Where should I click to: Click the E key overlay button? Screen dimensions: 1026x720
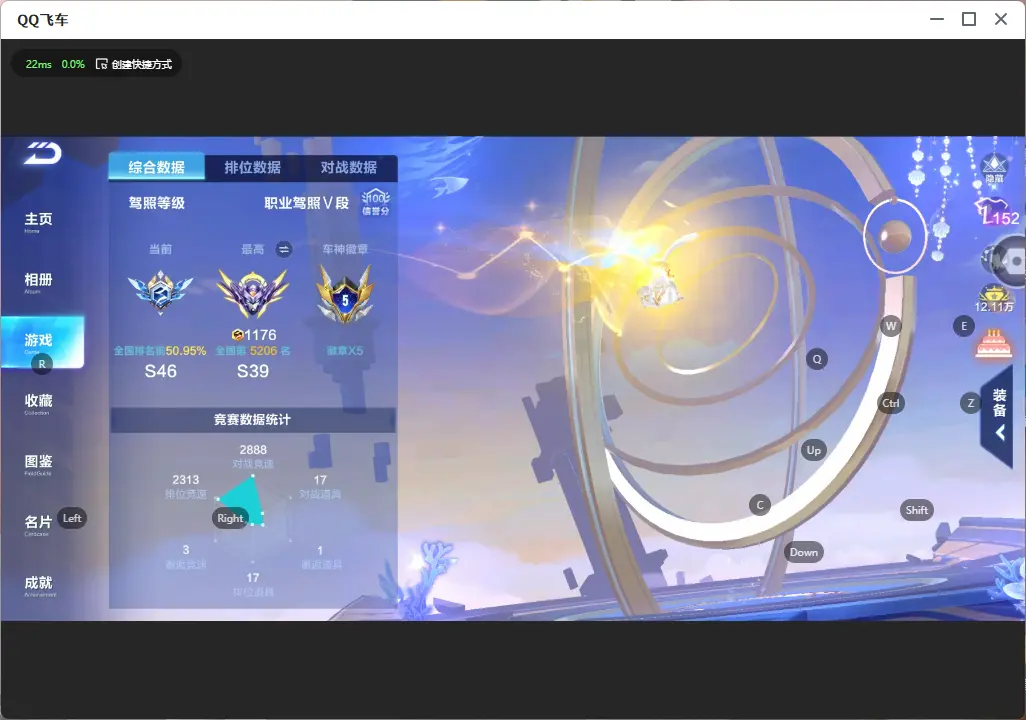(964, 326)
